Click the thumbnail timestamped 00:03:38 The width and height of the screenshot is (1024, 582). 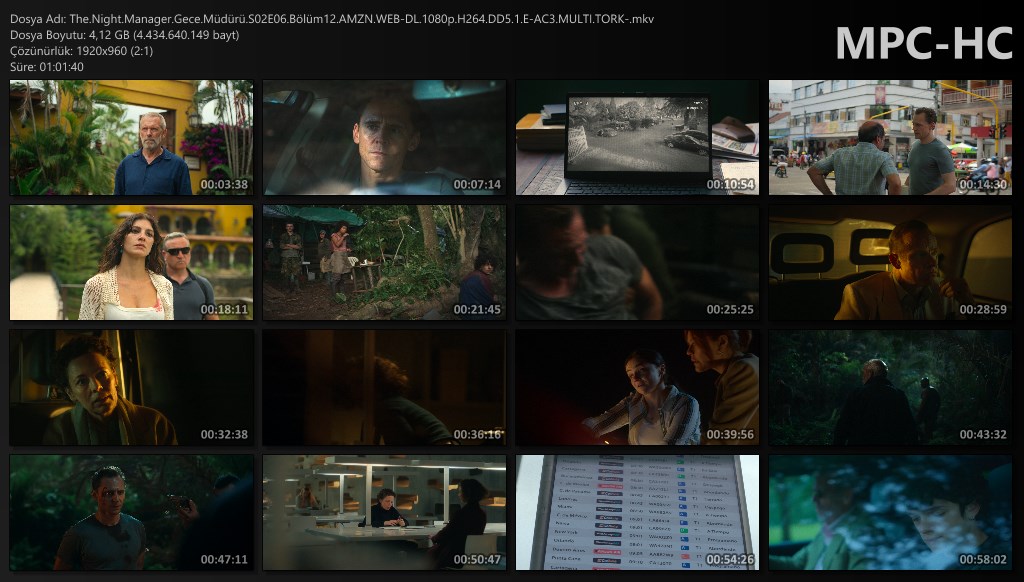131,138
